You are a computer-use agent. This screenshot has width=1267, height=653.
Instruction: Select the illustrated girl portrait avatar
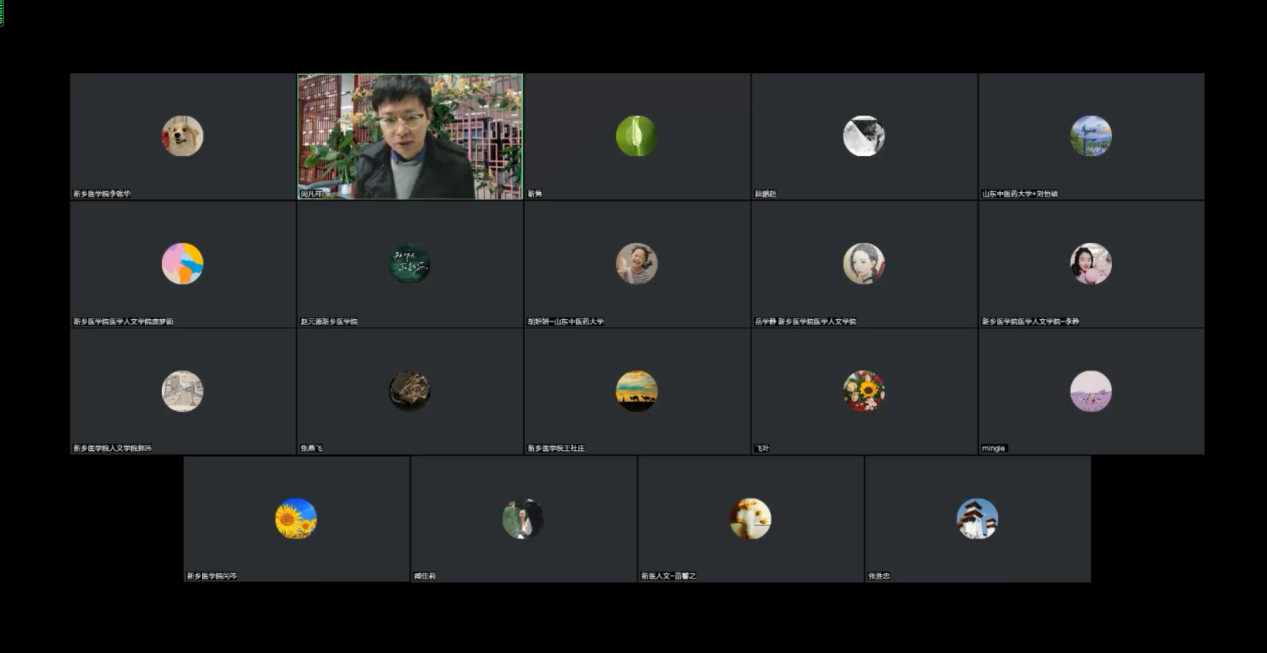[x=863, y=264]
